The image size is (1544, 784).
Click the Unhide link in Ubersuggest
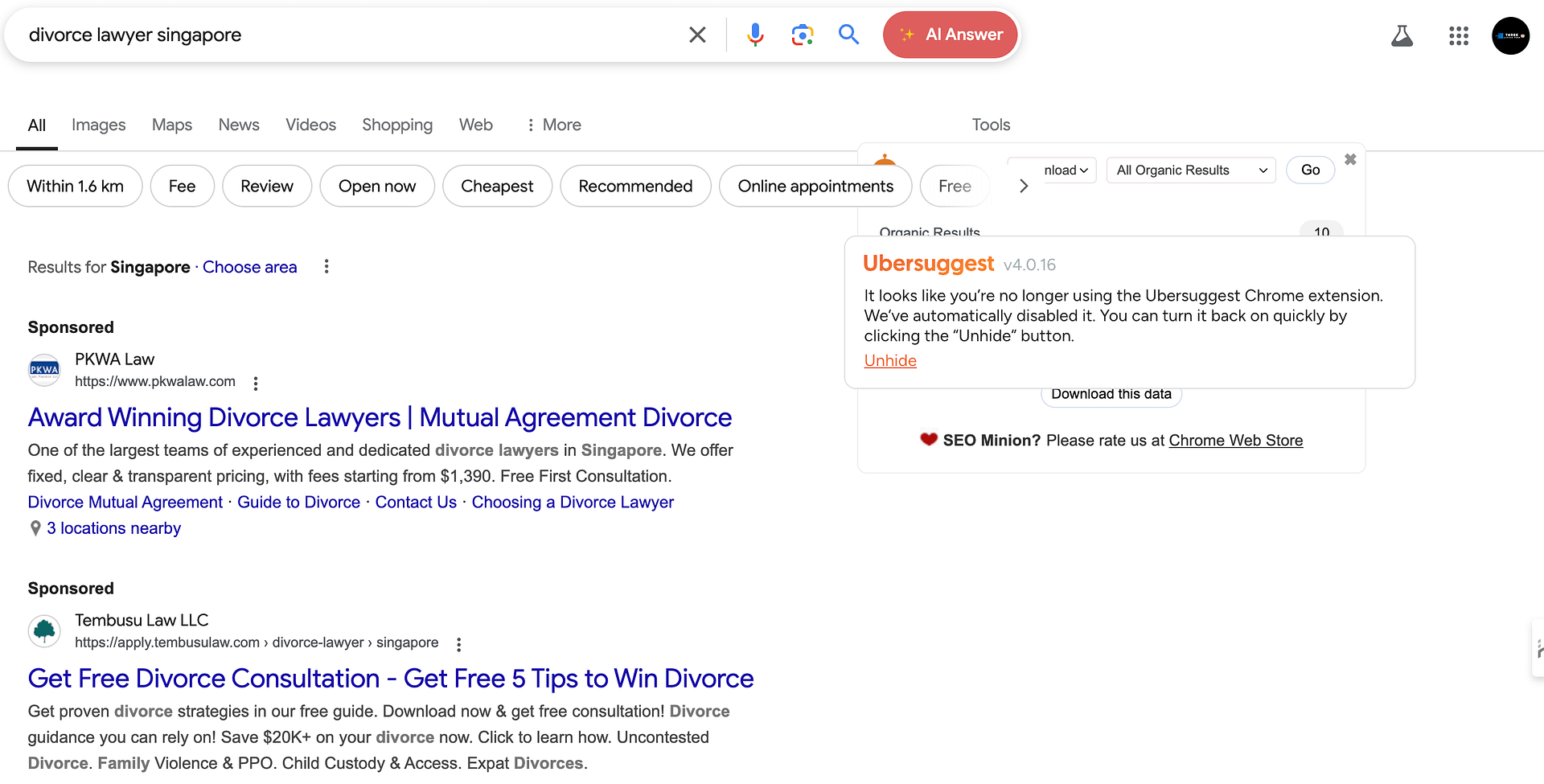(889, 361)
